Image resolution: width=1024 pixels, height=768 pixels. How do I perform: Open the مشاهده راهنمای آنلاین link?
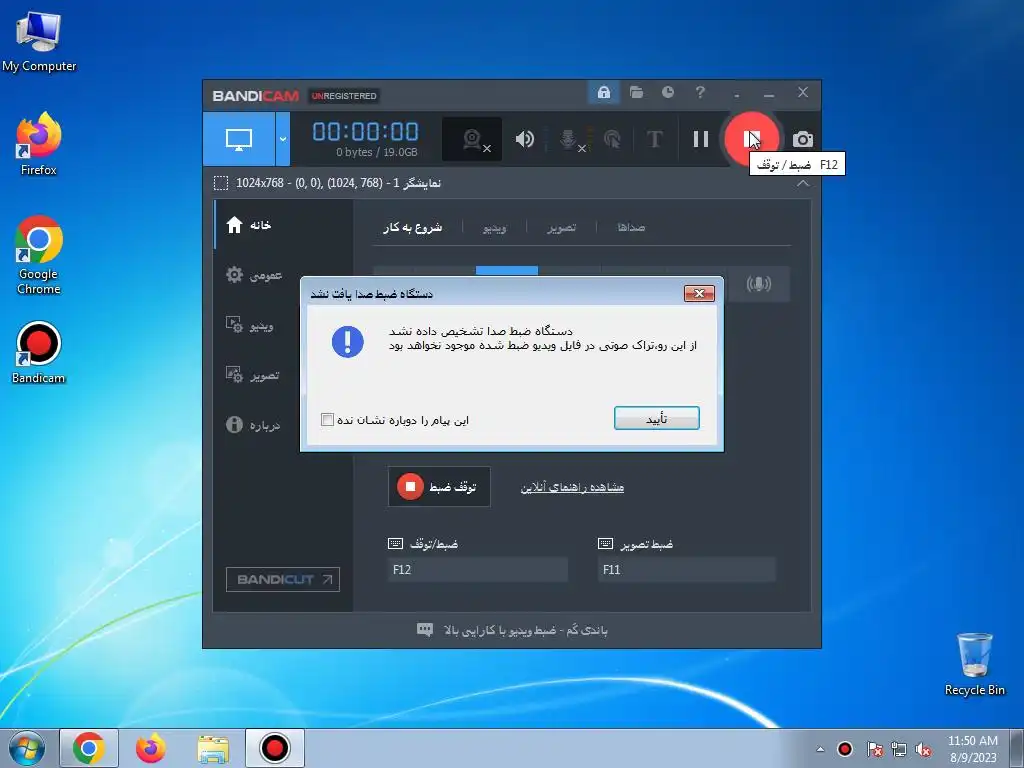point(572,487)
